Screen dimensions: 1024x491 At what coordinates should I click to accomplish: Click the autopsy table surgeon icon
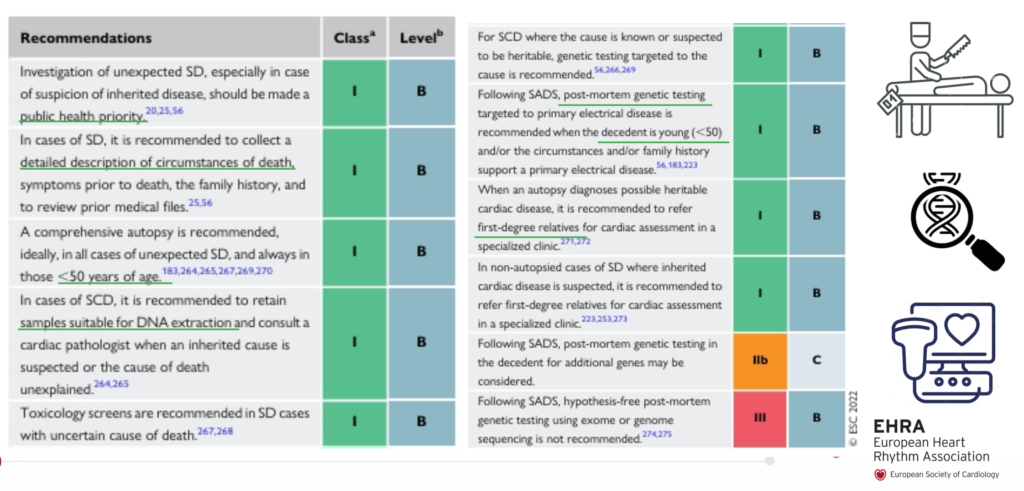click(944, 80)
